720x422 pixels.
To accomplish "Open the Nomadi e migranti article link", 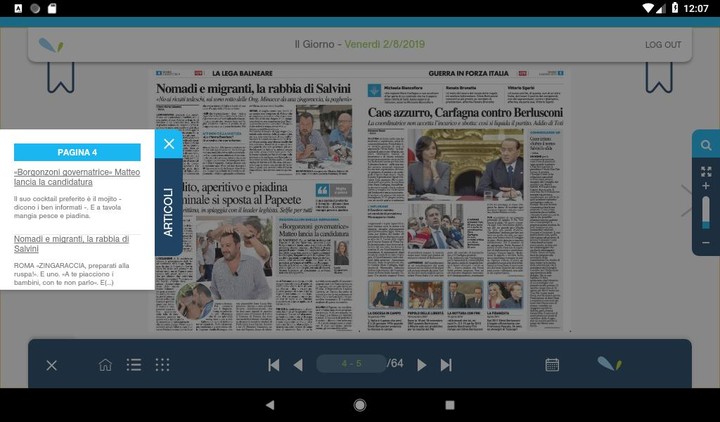I will point(71,244).
